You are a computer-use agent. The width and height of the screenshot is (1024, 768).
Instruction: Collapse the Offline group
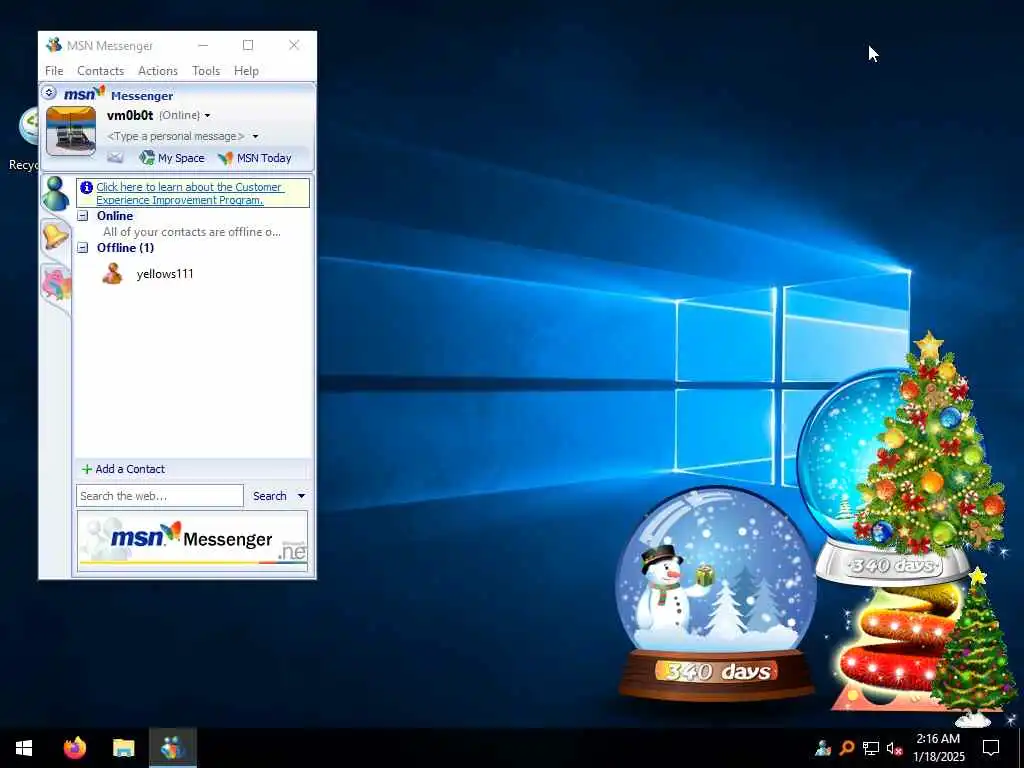[x=83, y=248]
